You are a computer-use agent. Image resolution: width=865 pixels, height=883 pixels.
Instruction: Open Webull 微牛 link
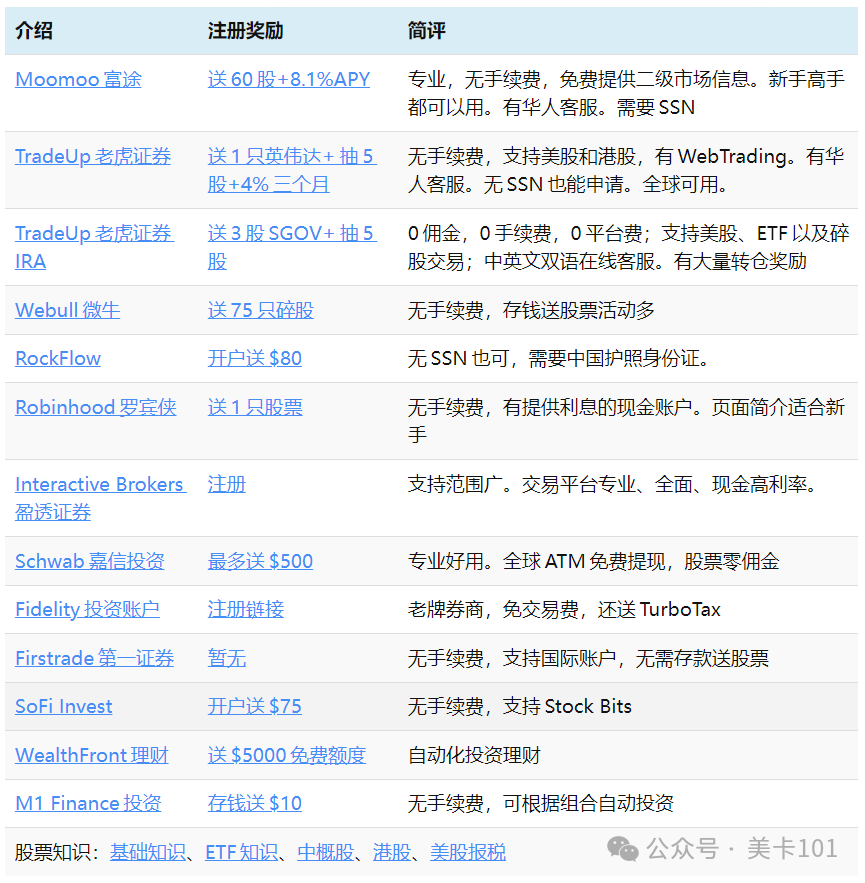(x=68, y=310)
